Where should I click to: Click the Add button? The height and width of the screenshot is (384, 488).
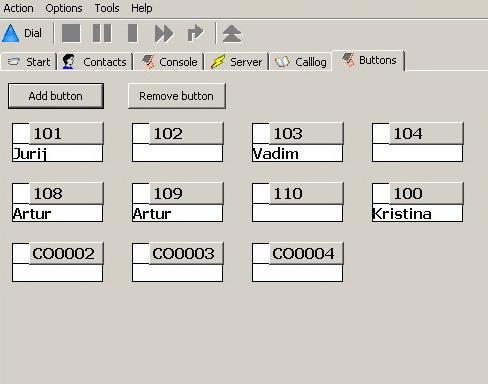[56, 96]
